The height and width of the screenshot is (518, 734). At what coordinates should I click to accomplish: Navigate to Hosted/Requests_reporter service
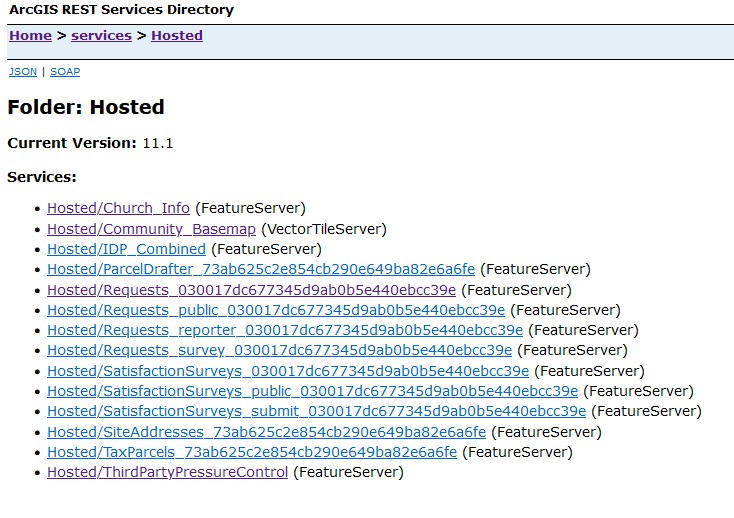(x=285, y=330)
